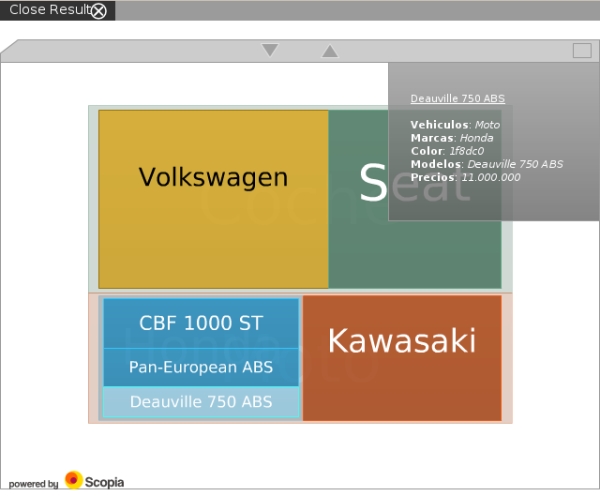Screen dimensions: 600x496
Task: Click the square box icon in header
Action: click(582, 51)
